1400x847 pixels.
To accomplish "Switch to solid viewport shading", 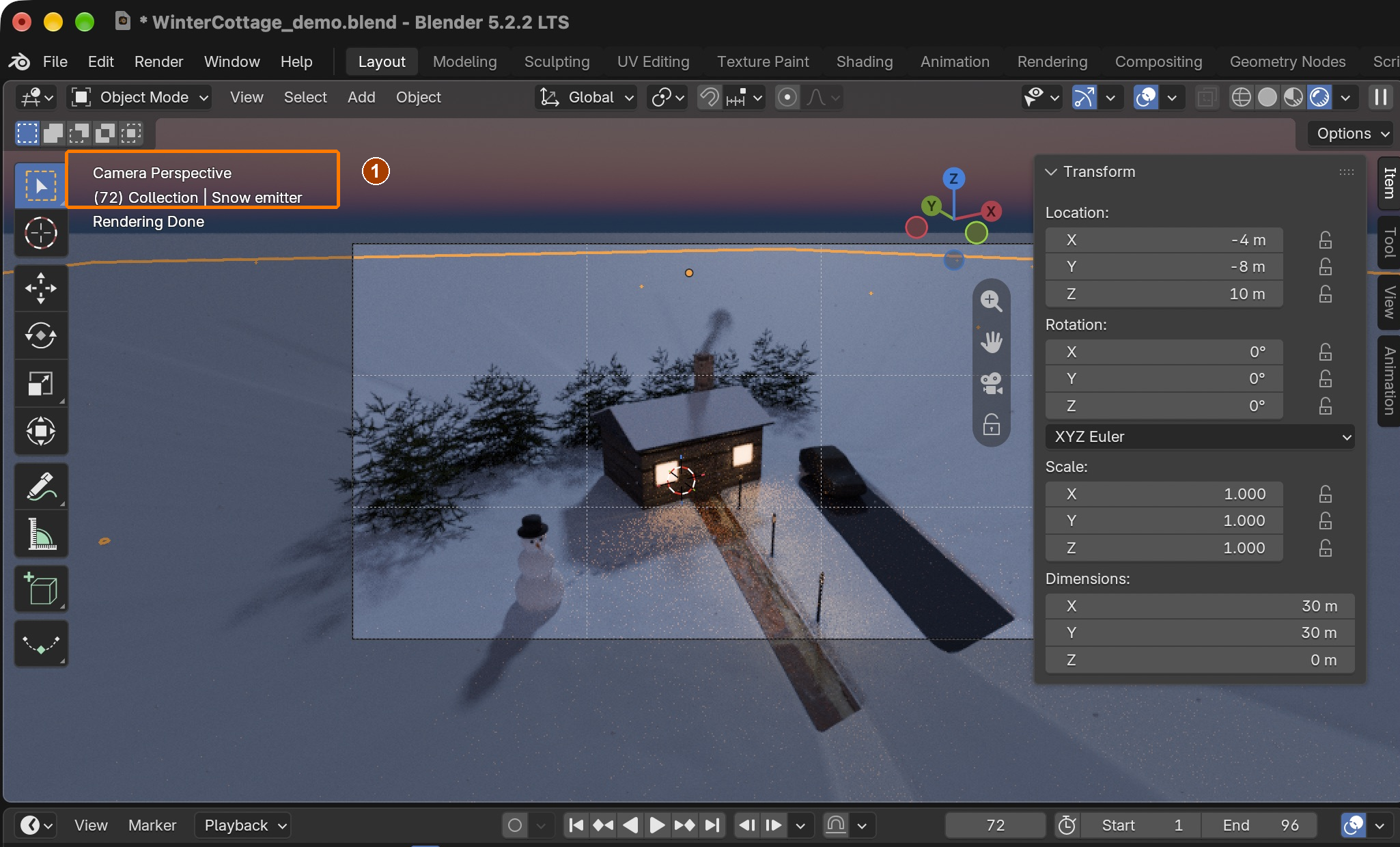I will pyautogui.click(x=1267, y=98).
